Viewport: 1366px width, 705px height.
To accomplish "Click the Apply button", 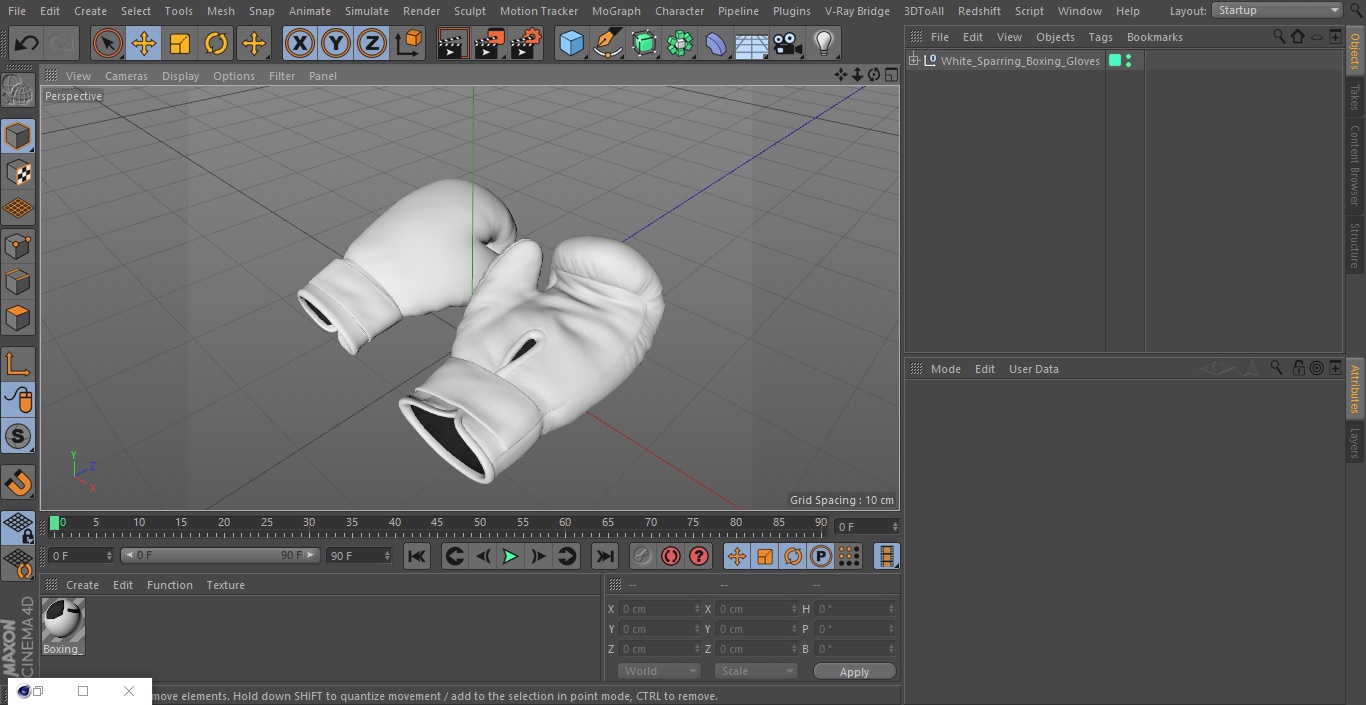I will click(x=854, y=672).
